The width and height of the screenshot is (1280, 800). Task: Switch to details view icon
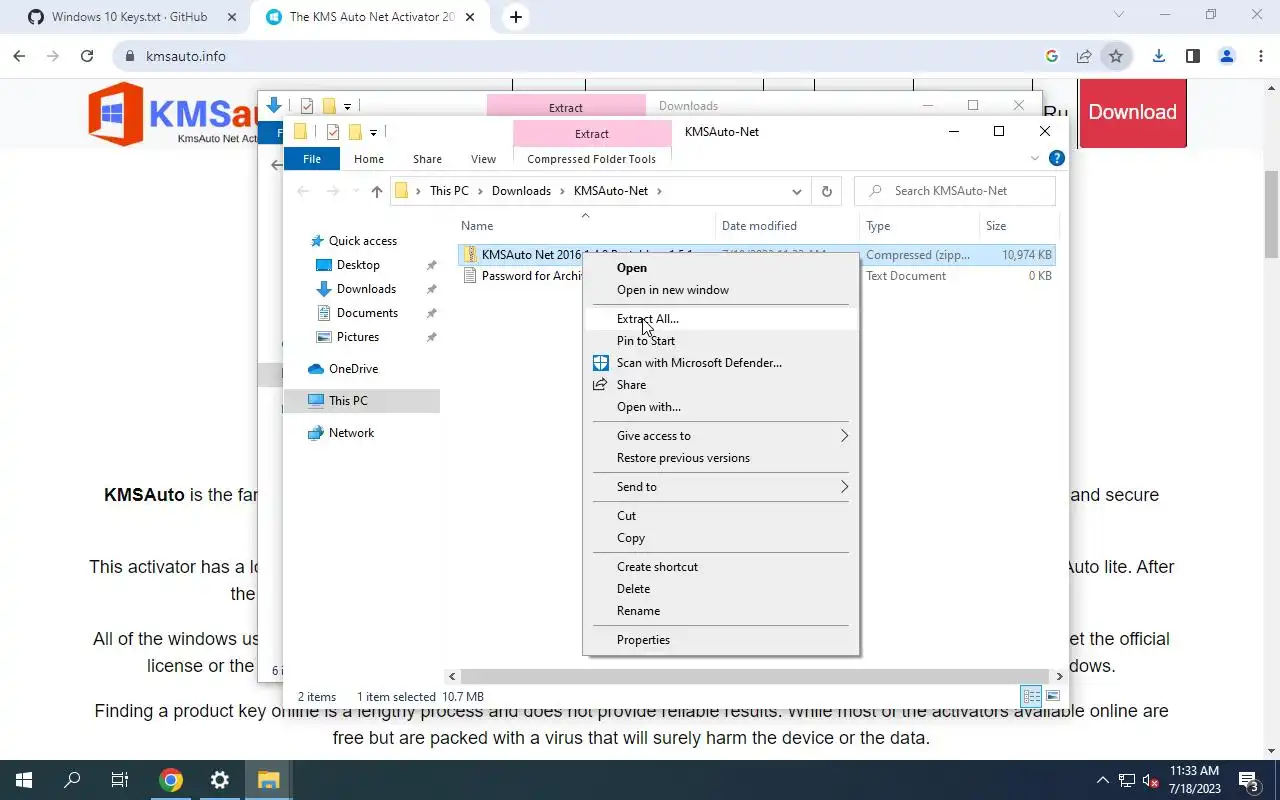1031,696
